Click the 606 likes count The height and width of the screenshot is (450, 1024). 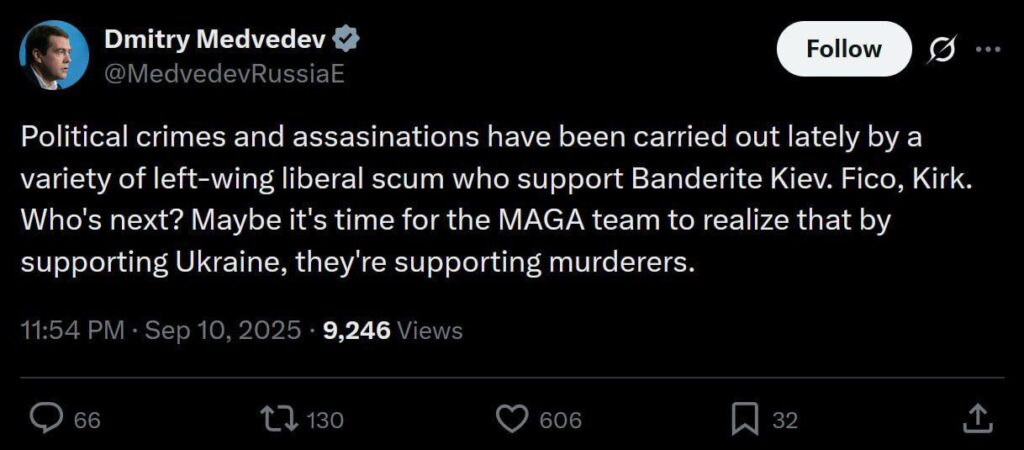[561, 421]
